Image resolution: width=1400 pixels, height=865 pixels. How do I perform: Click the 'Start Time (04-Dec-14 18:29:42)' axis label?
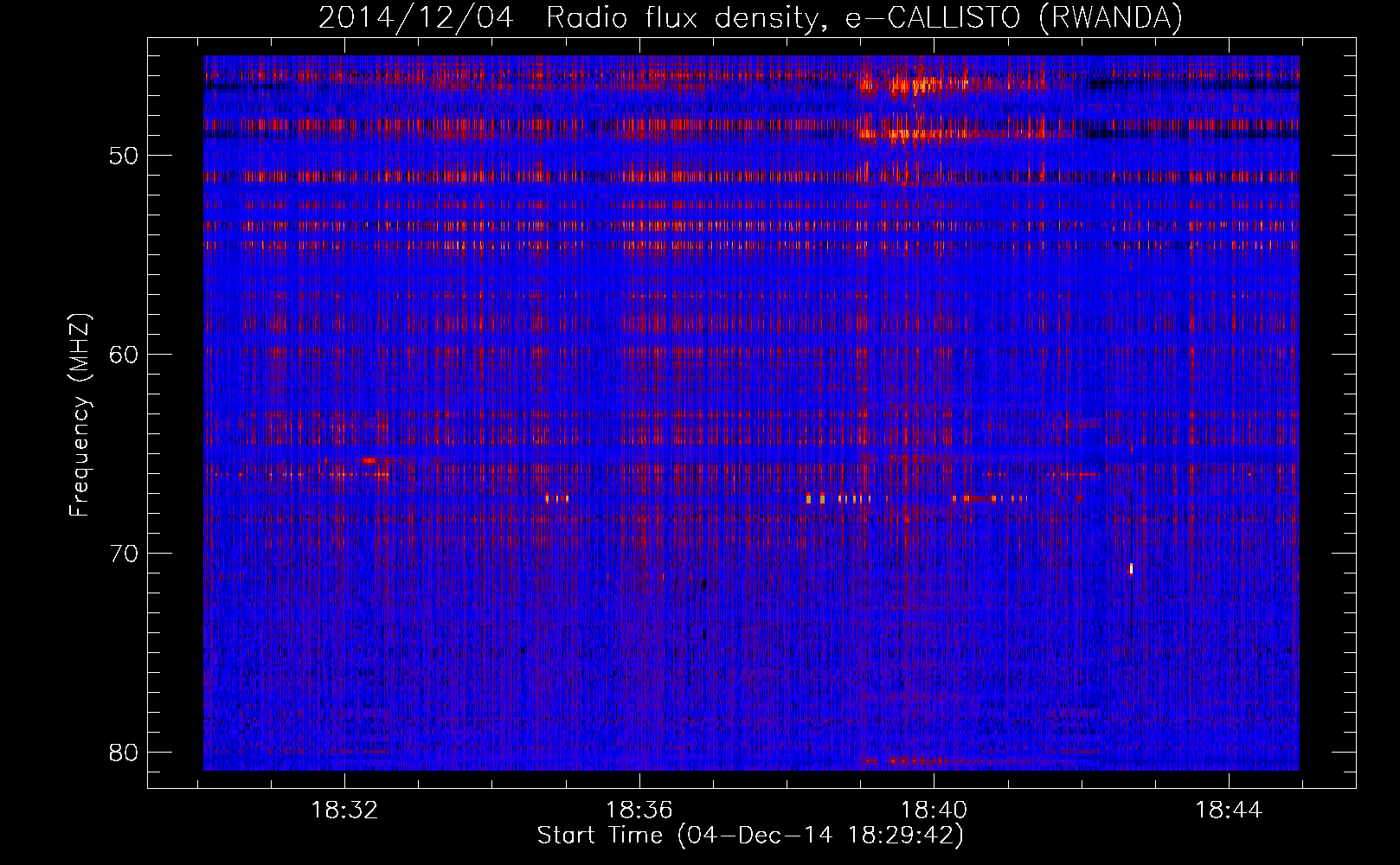tap(750, 836)
